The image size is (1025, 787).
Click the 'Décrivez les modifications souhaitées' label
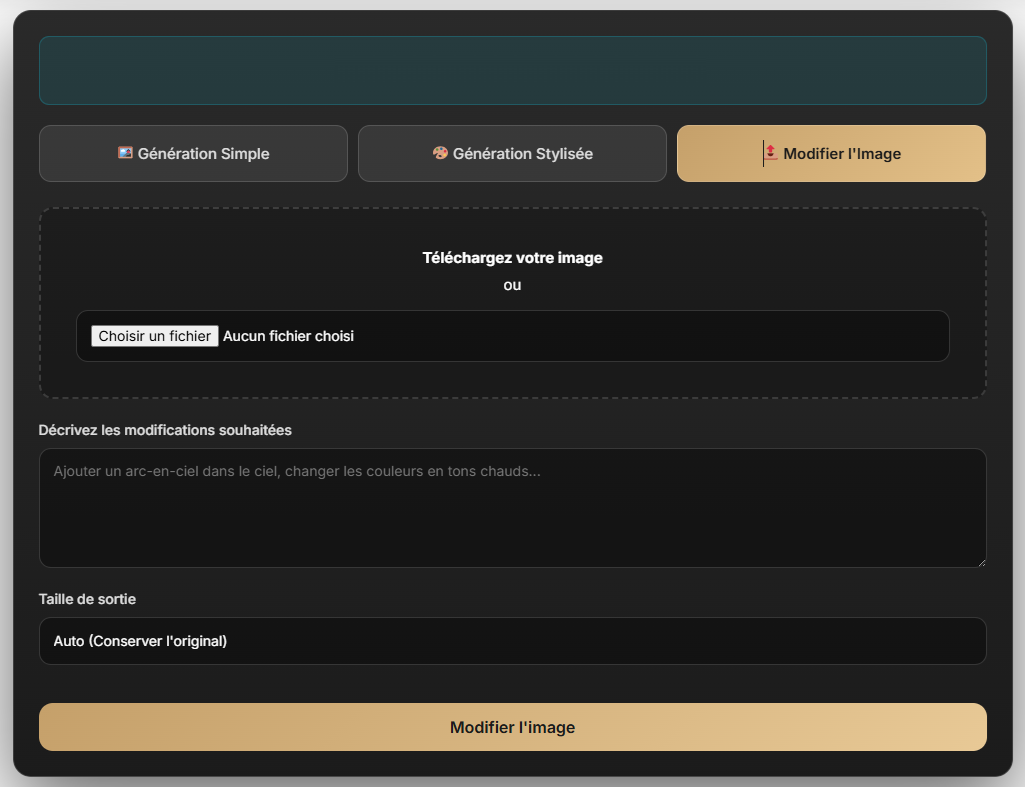[165, 430]
